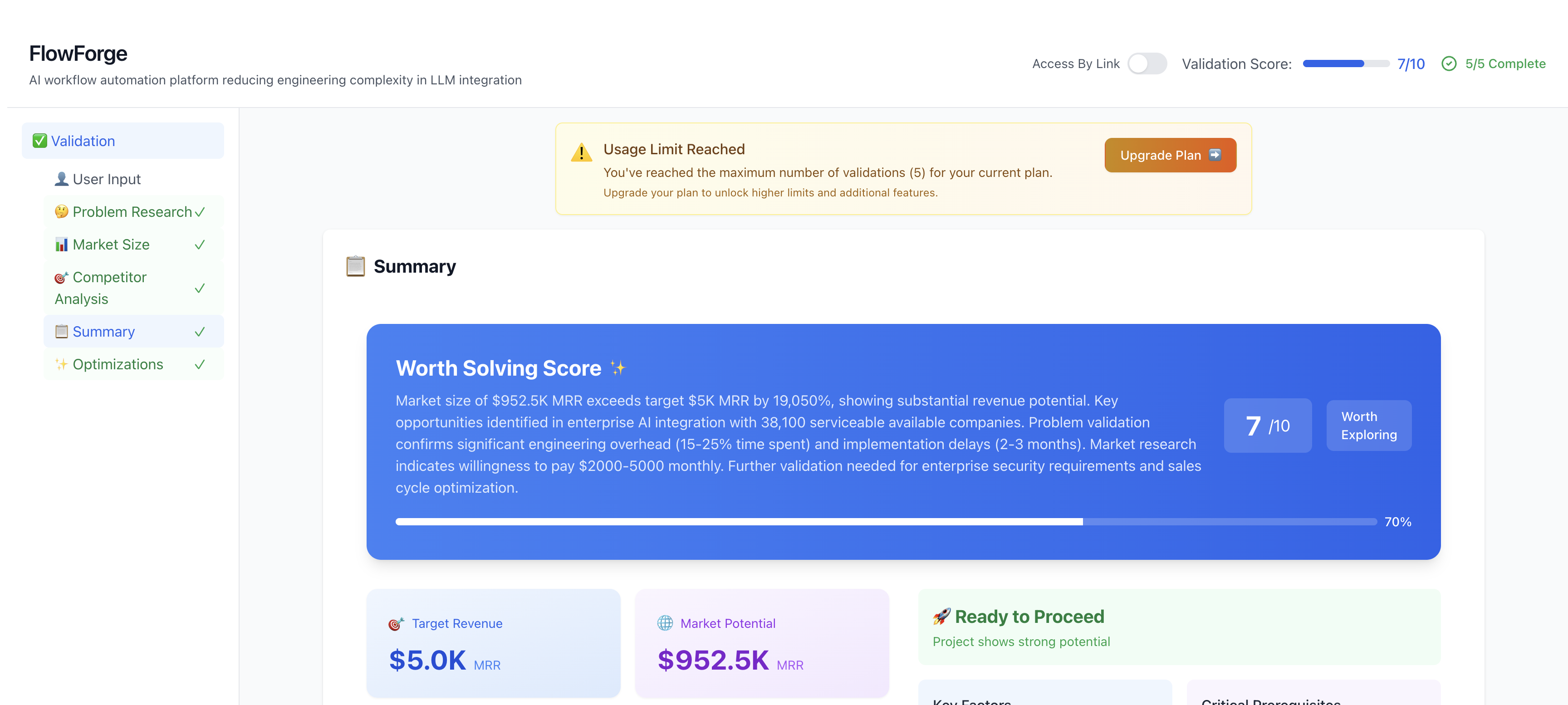Click the green check circle near 5/5 Complete
This screenshot has width=1568, height=705.
[x=1449, y=64]
